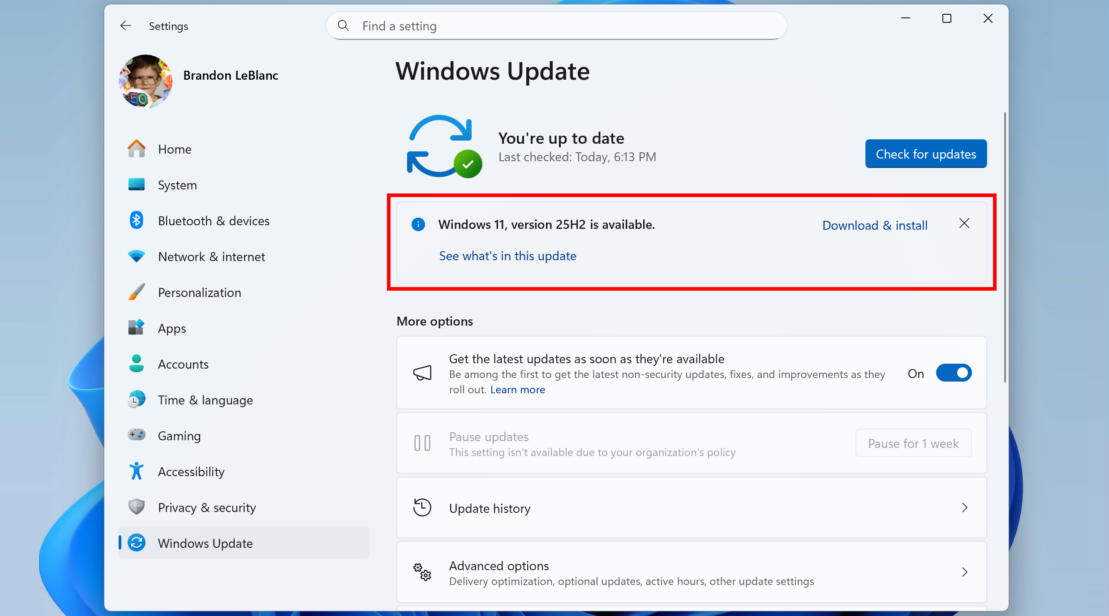Viewport: 1109px width, 616px height.
Task: Click the Advanced options gears icon
Action: point(422,572)
